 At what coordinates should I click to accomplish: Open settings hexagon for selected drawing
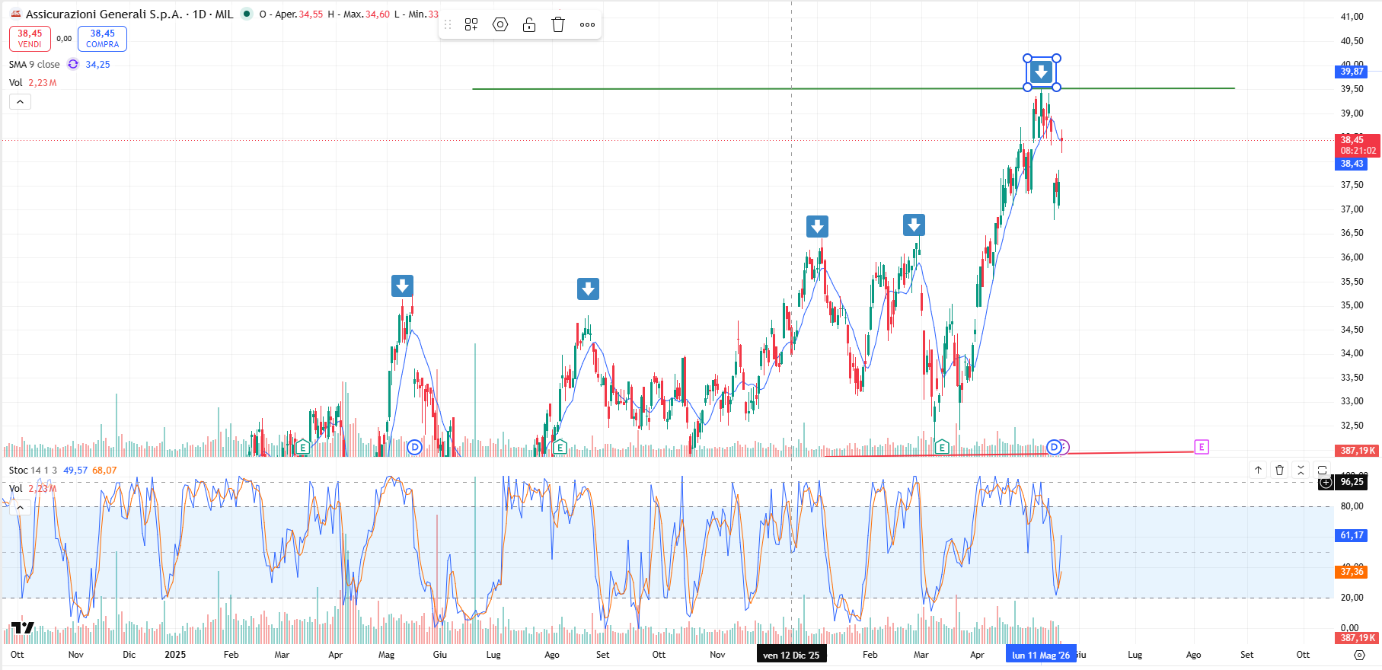[x=500, y=24]
